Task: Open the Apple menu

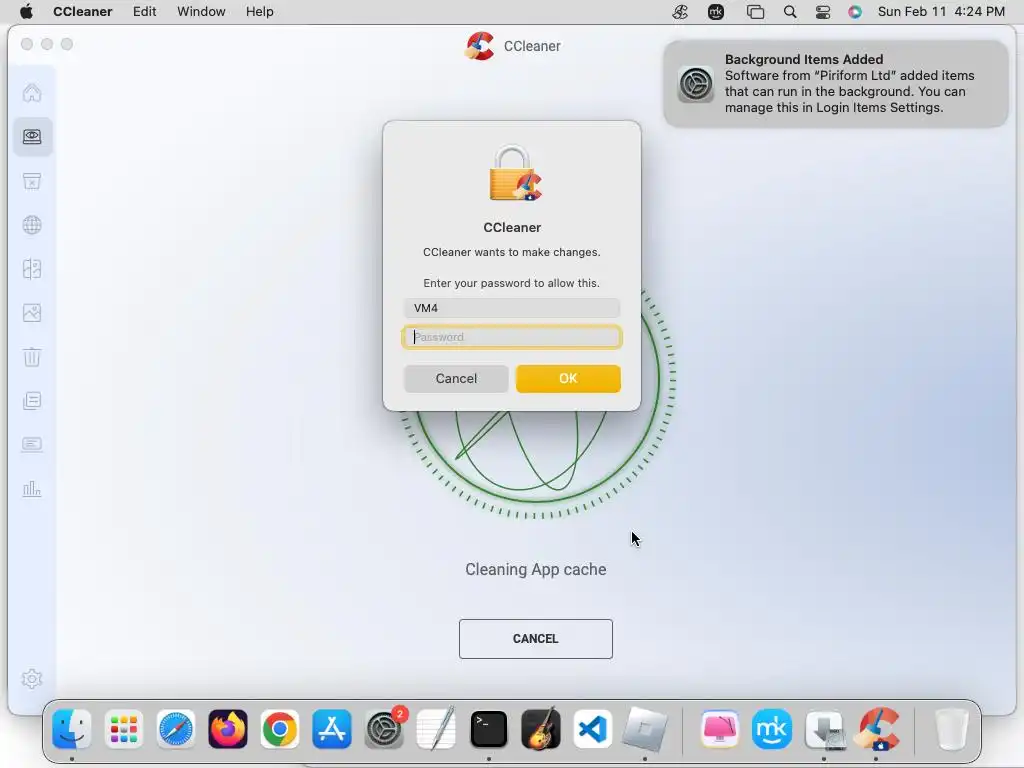Action: point(26,12)
